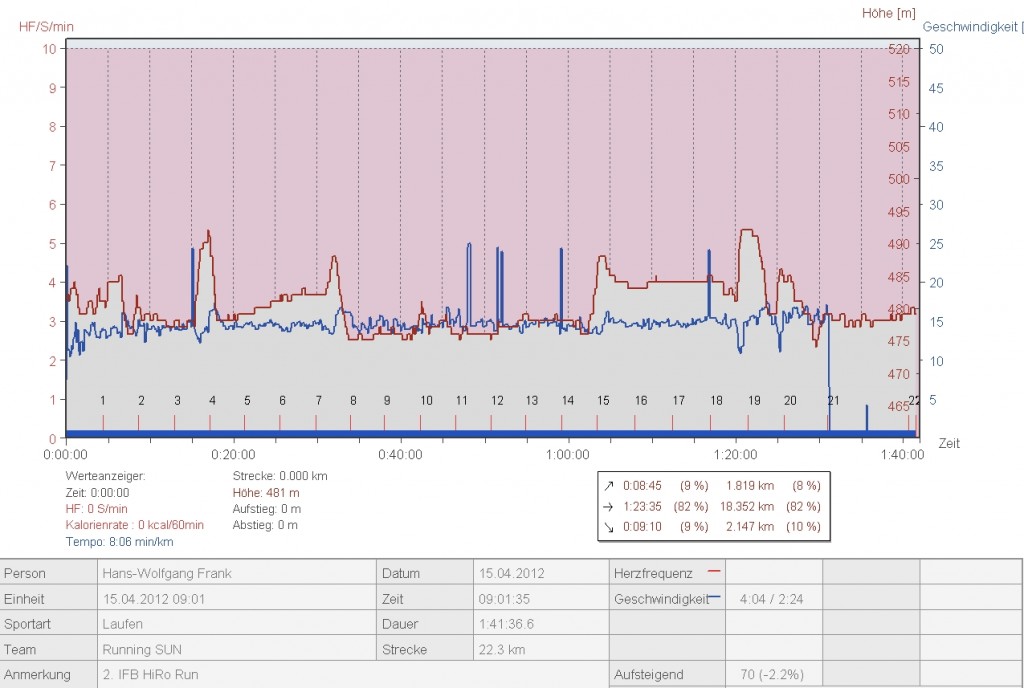1024x688 pixels.
Task: Click lap marker 1 on the chart
Action: [103, 401]
